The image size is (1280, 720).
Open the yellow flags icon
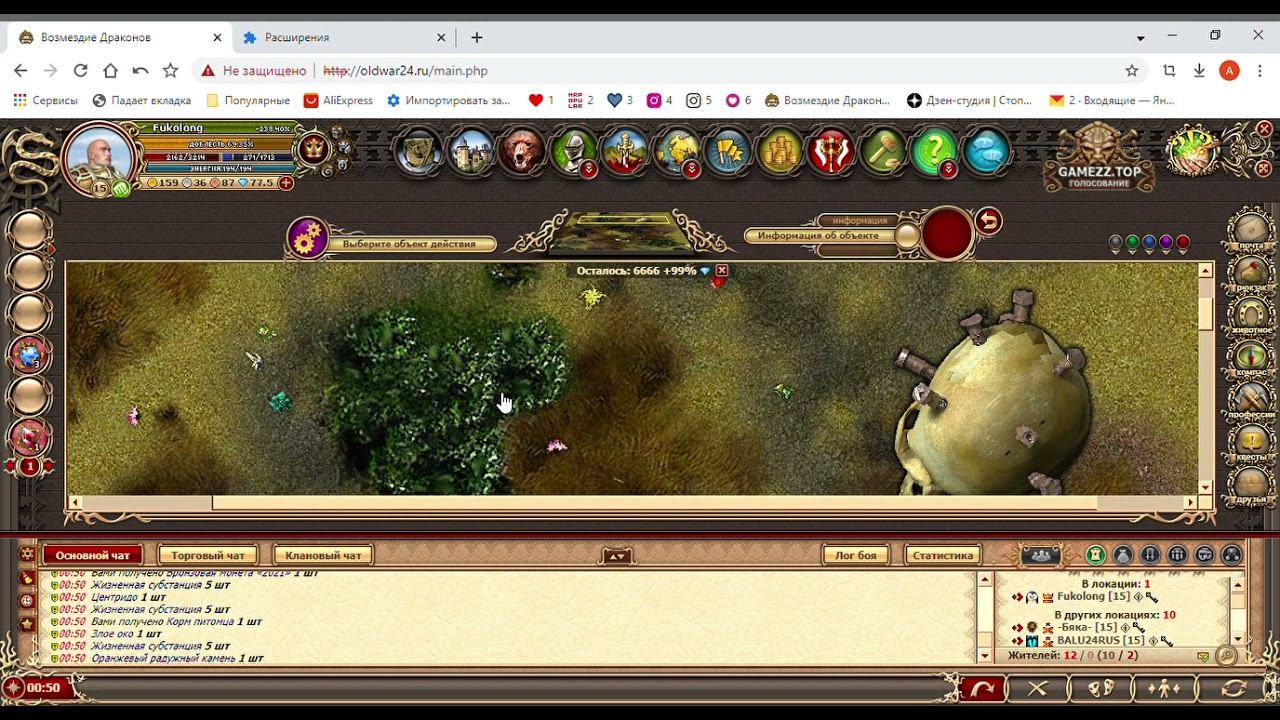point(728,152)
